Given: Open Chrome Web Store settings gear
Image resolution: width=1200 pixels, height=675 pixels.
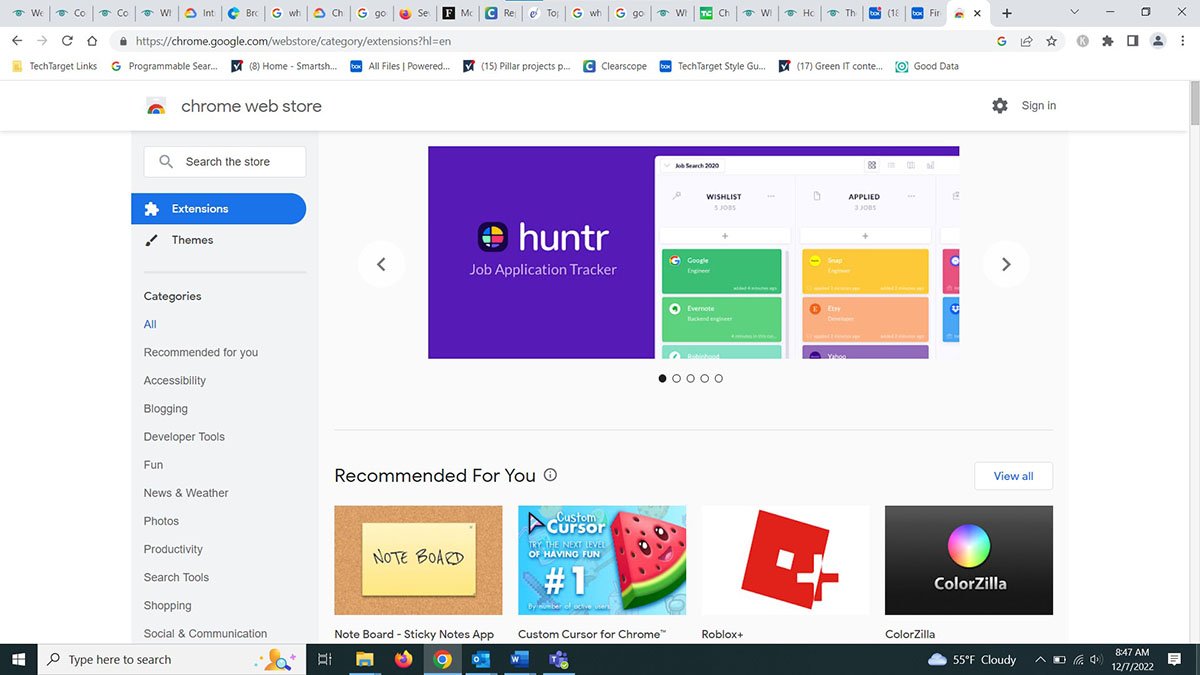Looking at the screenshot, I should [999, 106].
